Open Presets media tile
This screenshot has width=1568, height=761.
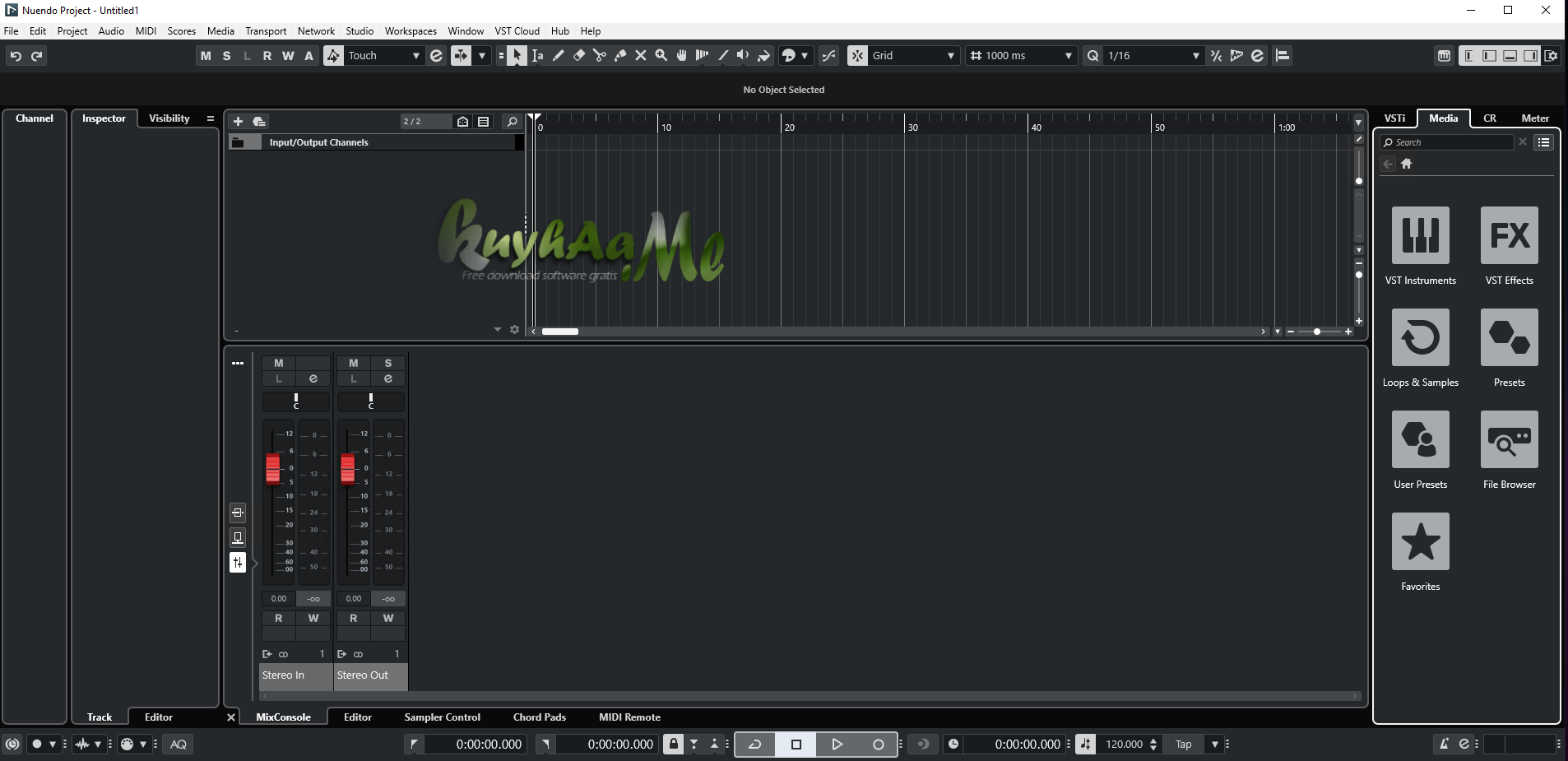1510,337
